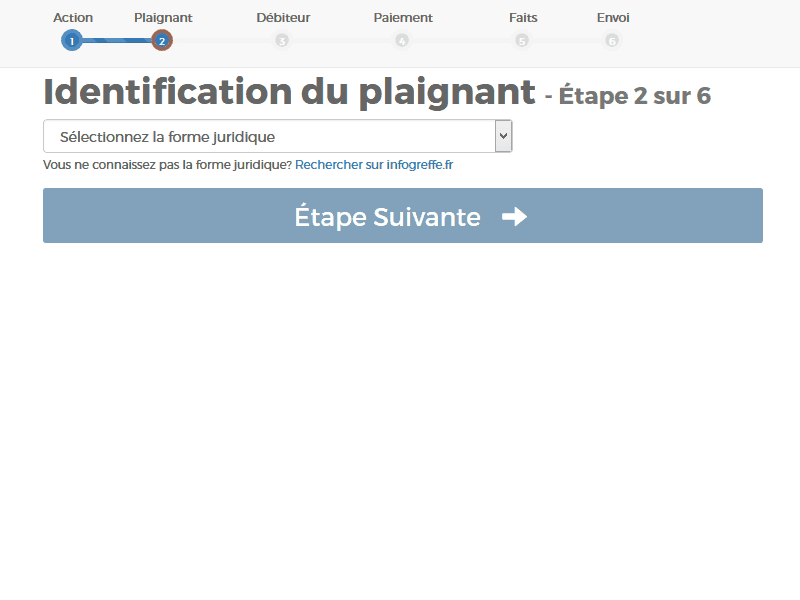The image size is (800, 600).
Task: Click the heading Identification du plaignant
Action: pyautogui.click(x=287, y=91)
